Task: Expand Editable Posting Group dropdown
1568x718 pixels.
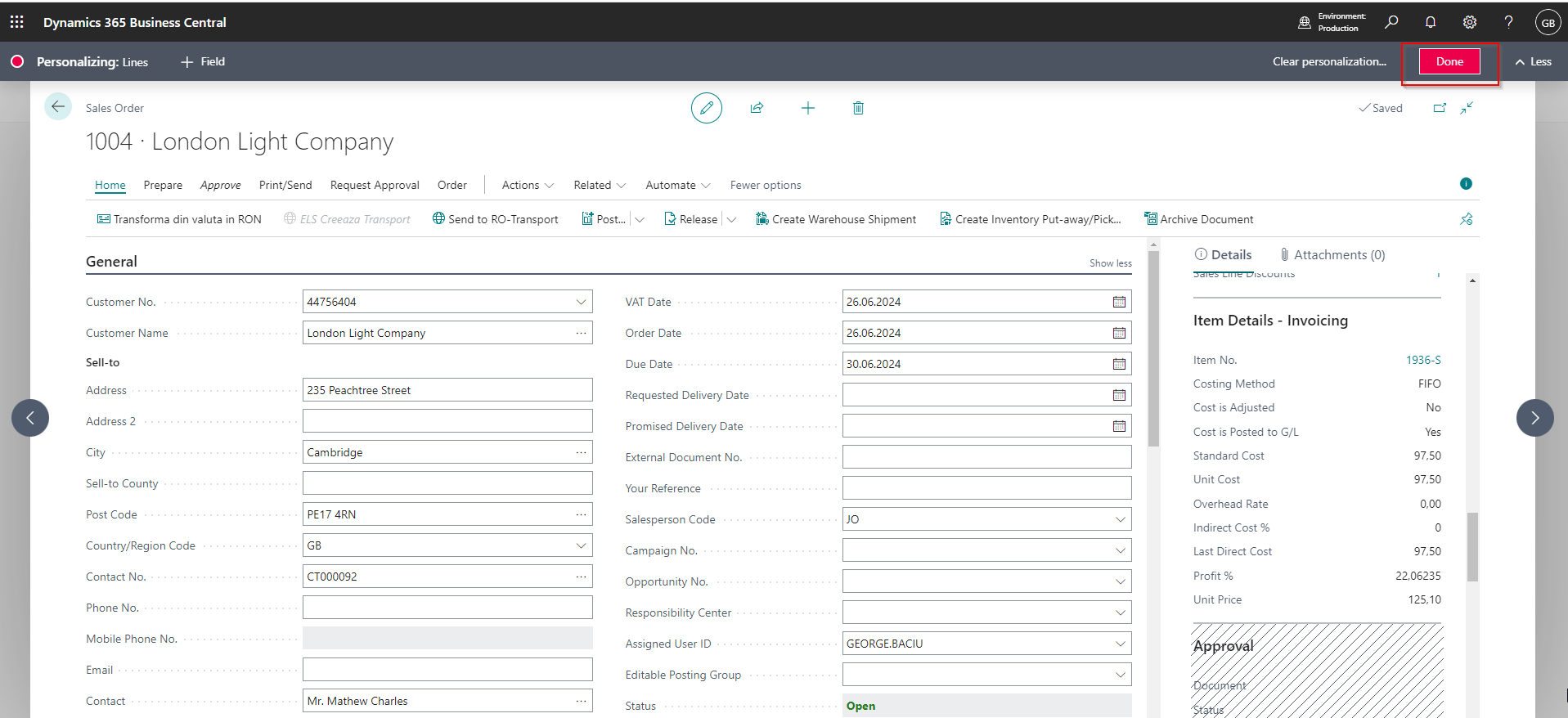Action: (1120, 675)
